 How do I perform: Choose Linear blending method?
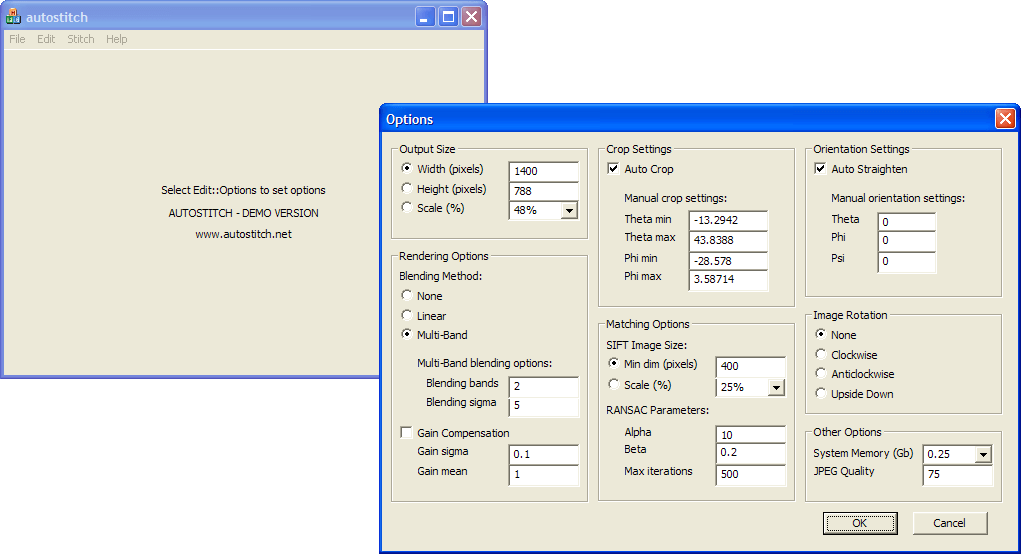click(x=407, y=315)
